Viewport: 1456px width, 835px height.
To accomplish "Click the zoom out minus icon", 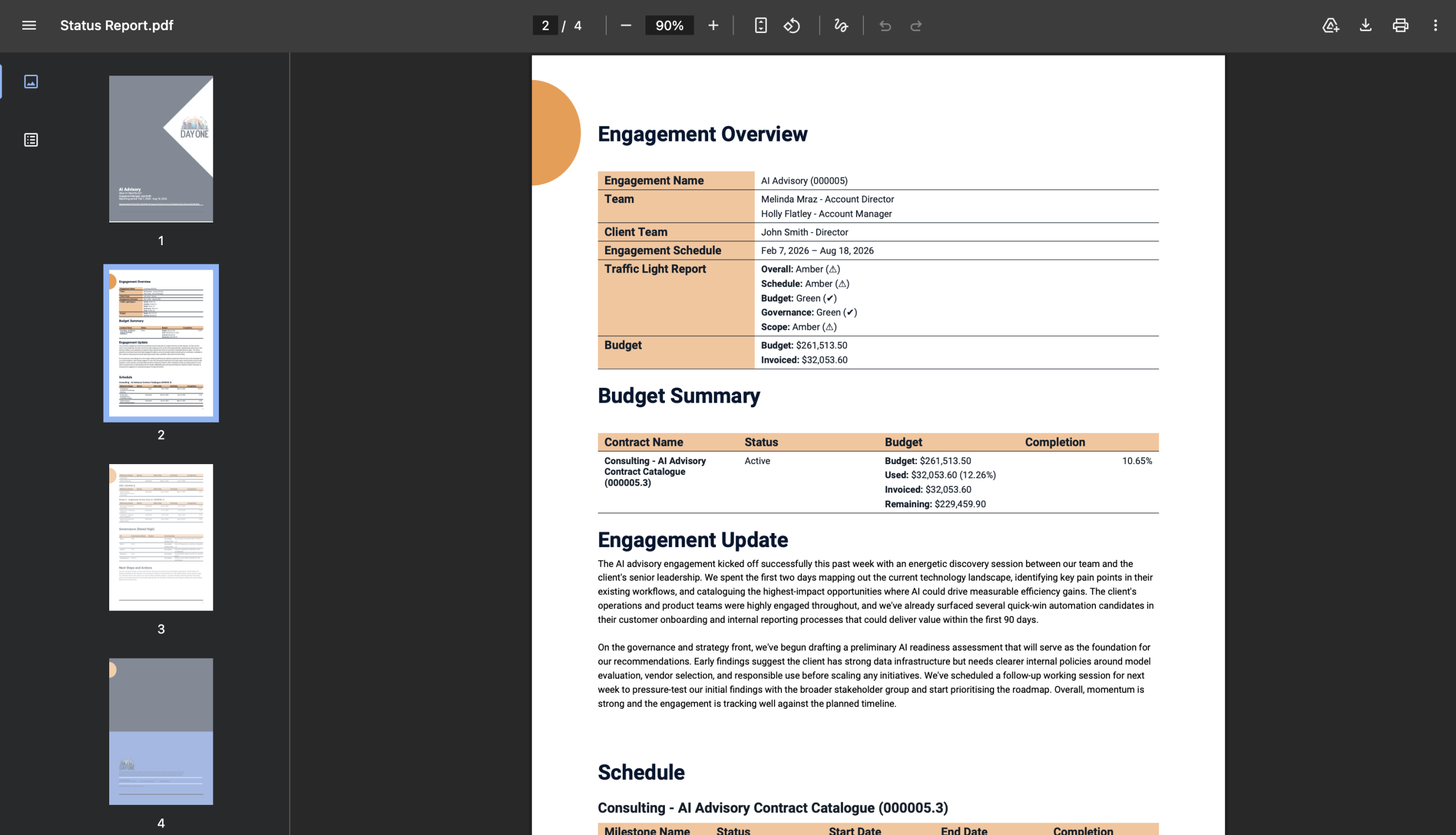I will point(626,25).
